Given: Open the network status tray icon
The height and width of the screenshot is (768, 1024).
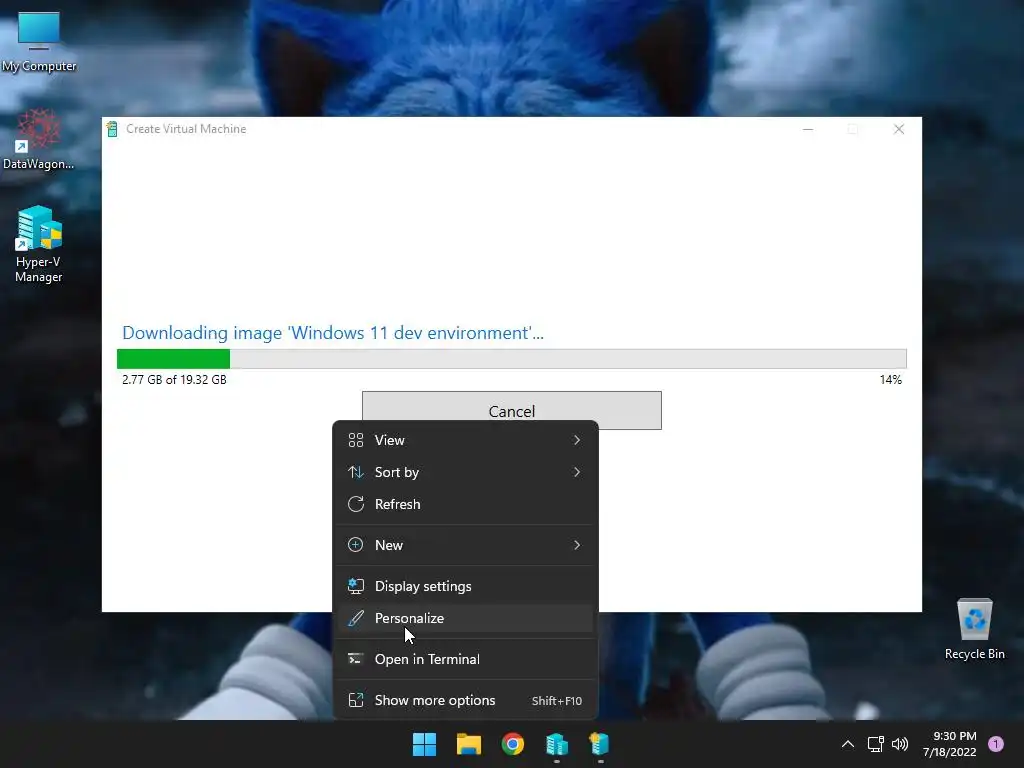Looking at the screenshot, I should pyautogui.click(x=875, y=744).
